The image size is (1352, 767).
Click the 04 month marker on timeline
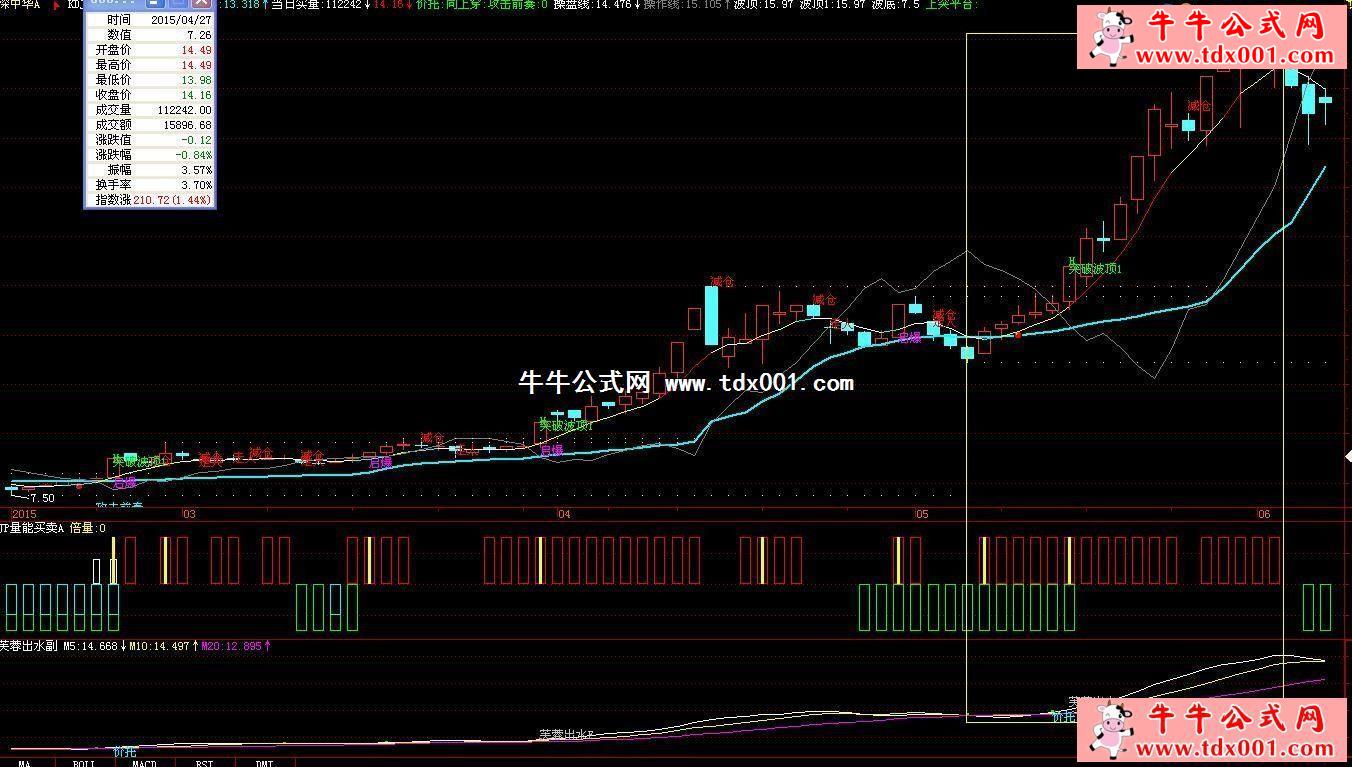tap(564, 514)
